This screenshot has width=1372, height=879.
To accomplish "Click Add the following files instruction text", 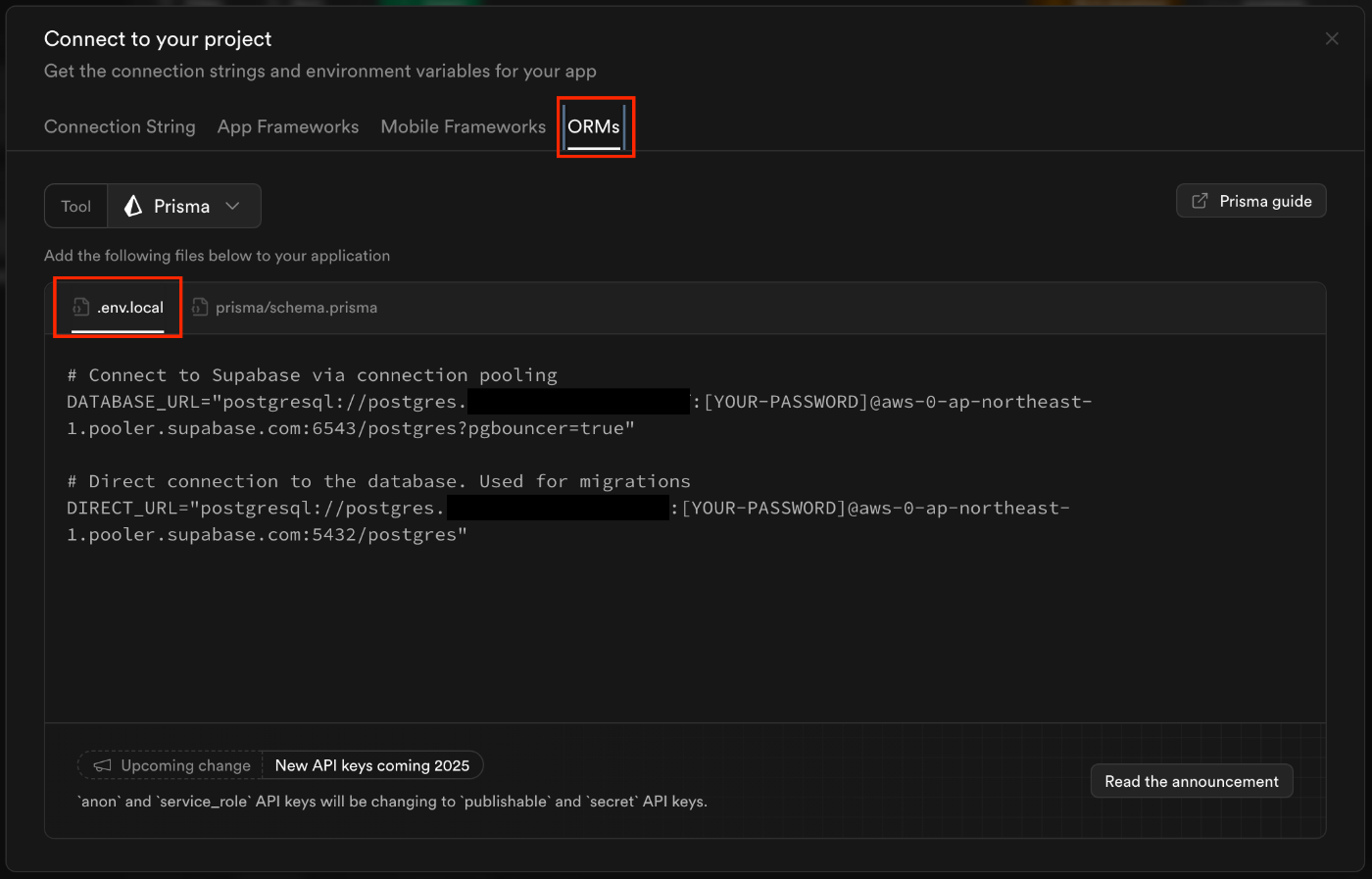I will coord(217,256).
